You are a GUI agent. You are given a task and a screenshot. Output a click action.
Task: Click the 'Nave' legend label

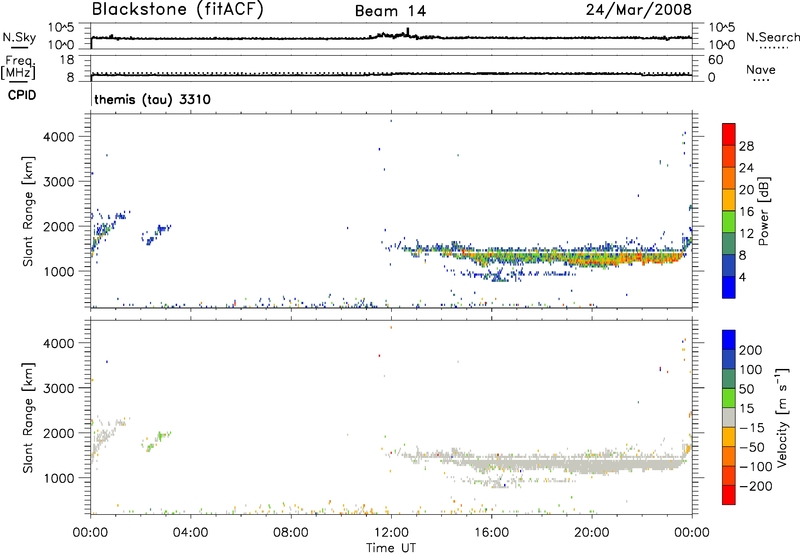(x=761, y=70)
